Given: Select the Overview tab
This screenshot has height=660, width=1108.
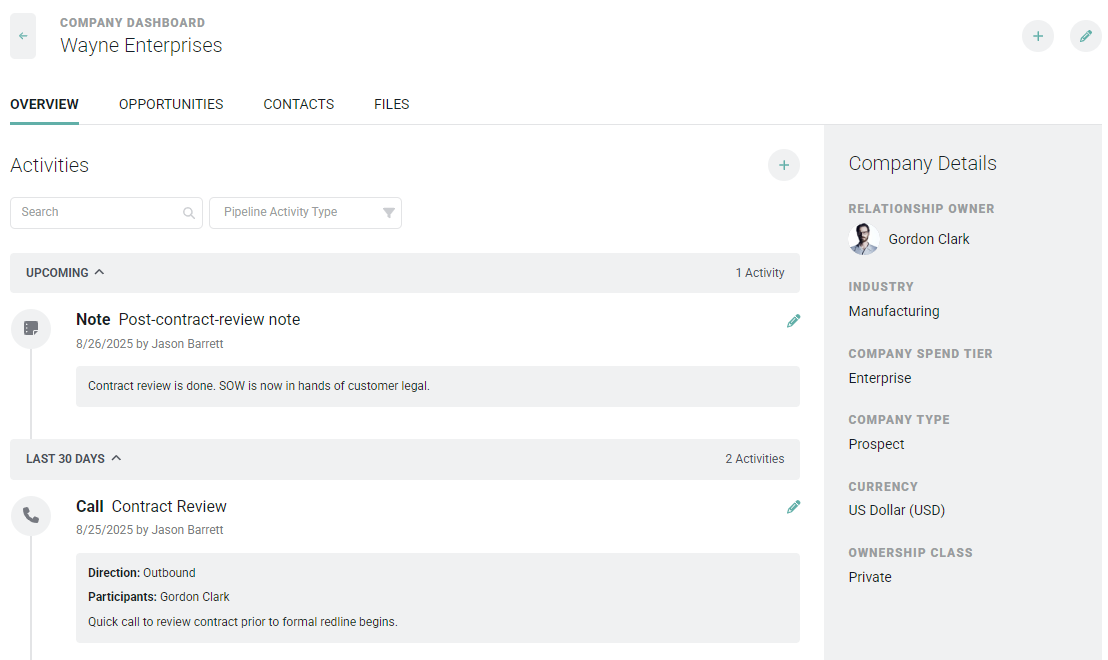Looking at the screenshot, I should point(44,104).
